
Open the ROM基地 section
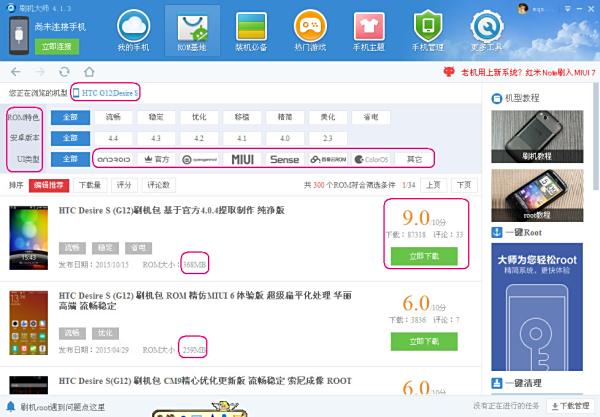pos(192,31)
